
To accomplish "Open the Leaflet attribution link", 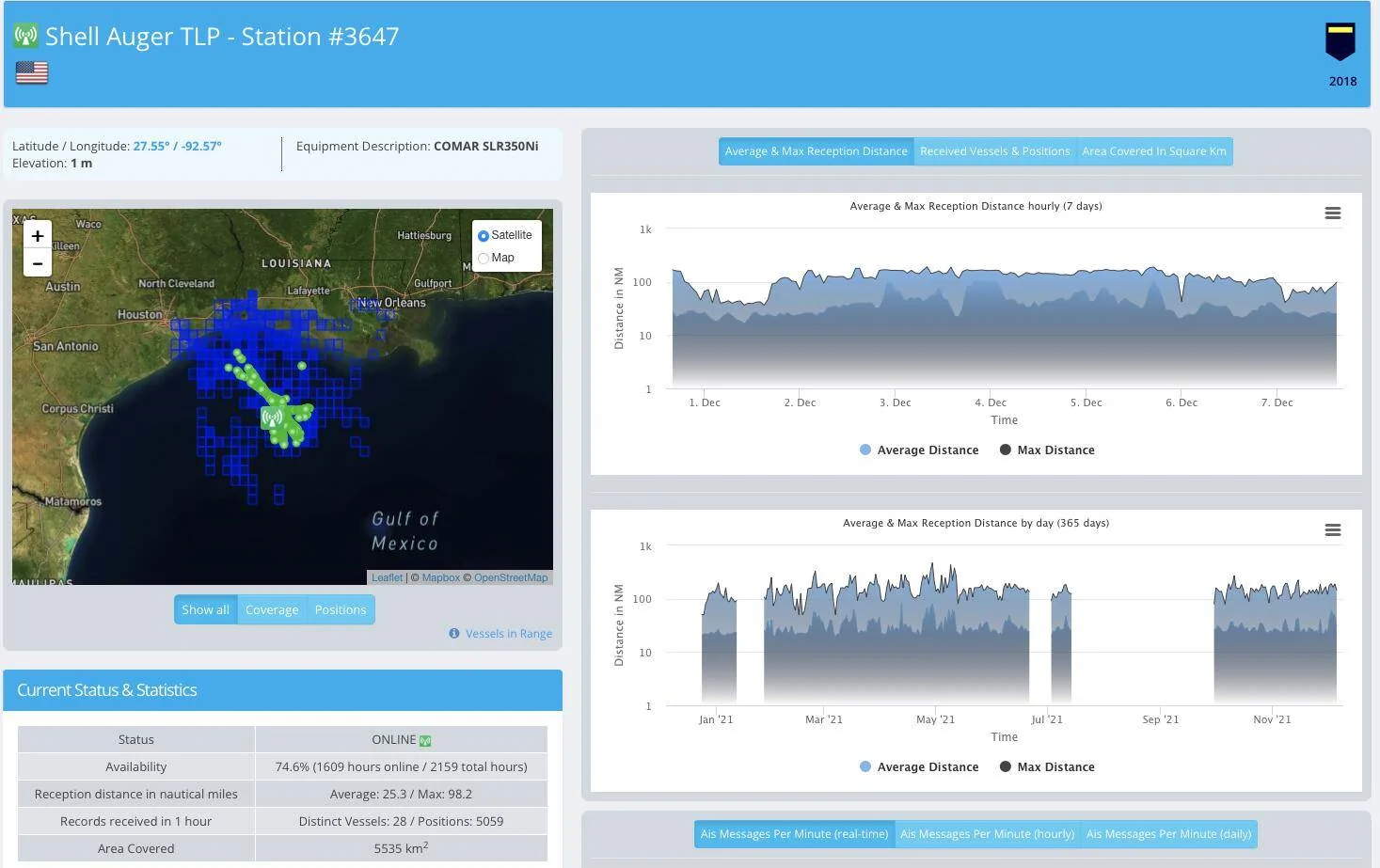I will click(x=387, y=578).
